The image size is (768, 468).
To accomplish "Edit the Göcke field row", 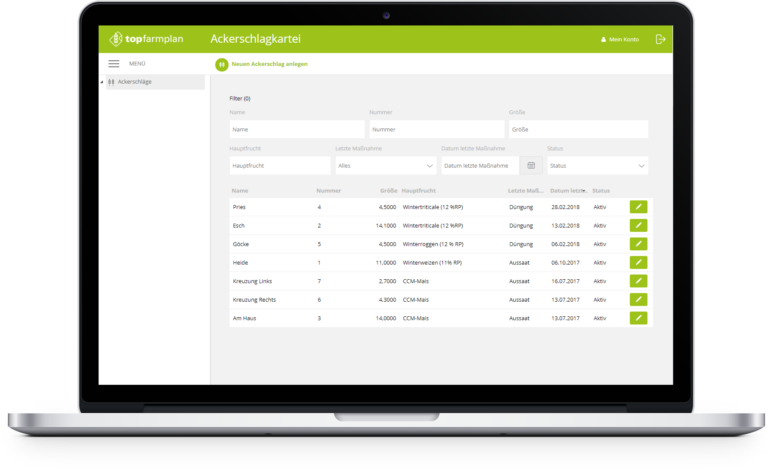I will click(638, 244).
